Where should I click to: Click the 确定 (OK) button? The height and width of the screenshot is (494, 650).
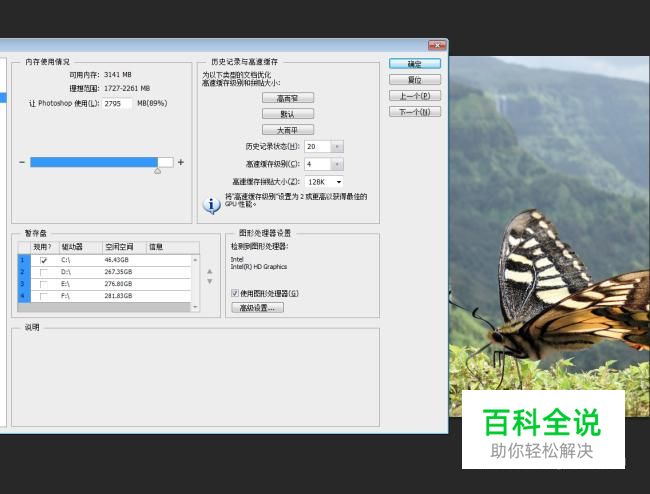coord(415,64)
